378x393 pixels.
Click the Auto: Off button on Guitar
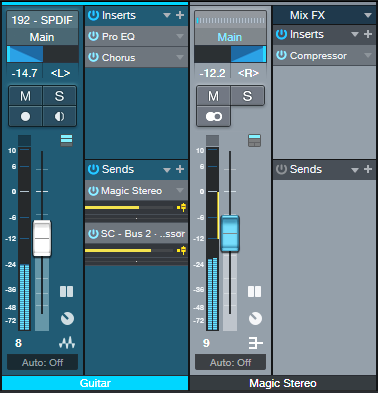[x=42, y=362]
